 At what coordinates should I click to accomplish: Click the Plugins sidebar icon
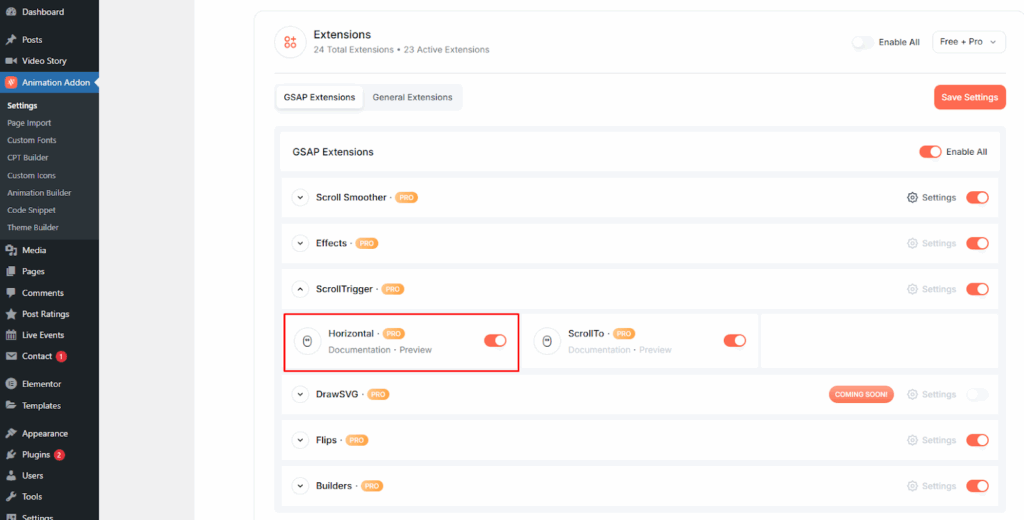tap(11, 455)
